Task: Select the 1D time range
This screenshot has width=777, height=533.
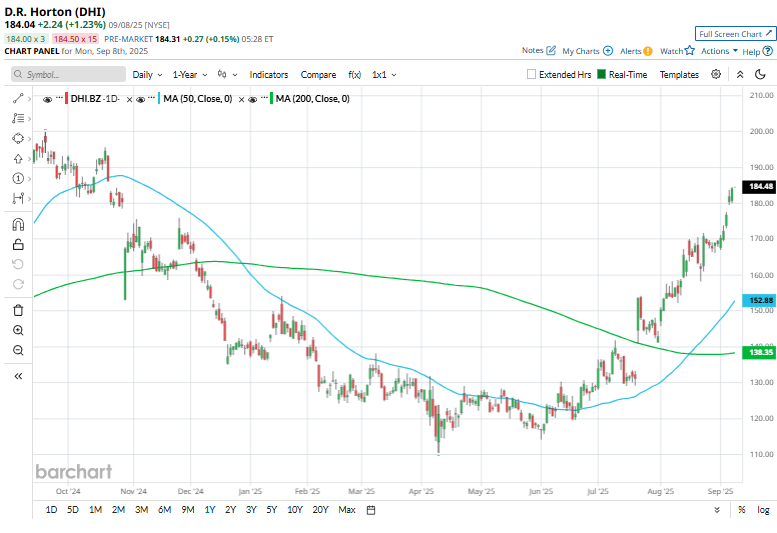Action: [51, 510]
